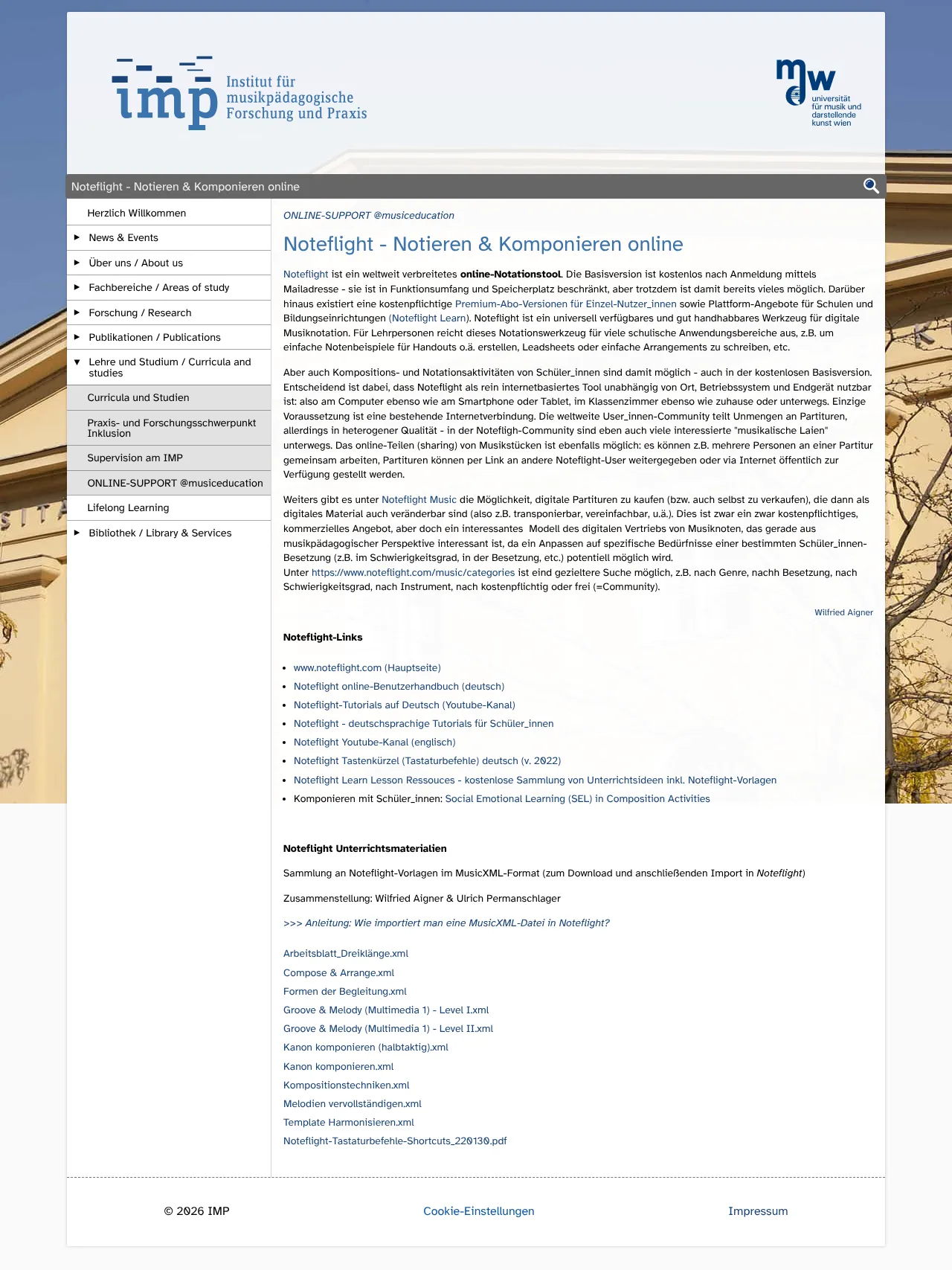952x1270 pixels.
Task: Open the Noteflight Music link
Action: click(419, 499)
